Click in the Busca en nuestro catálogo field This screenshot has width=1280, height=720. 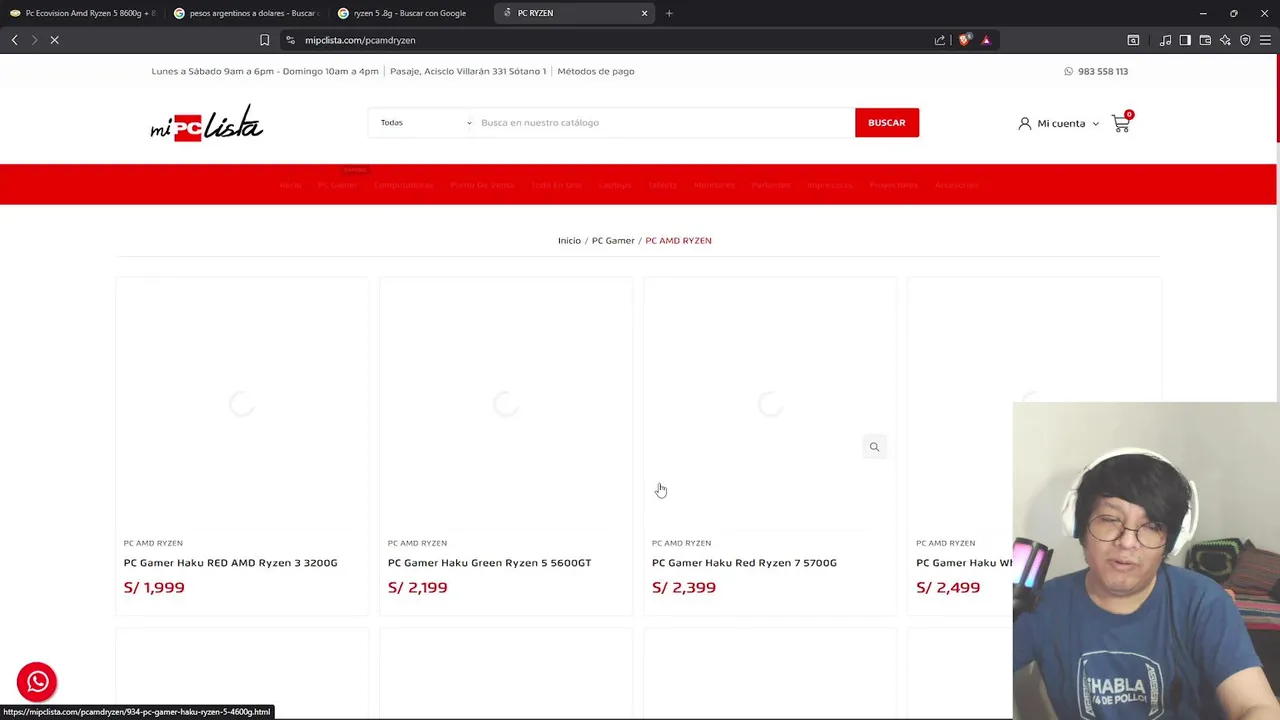[664, 122]
